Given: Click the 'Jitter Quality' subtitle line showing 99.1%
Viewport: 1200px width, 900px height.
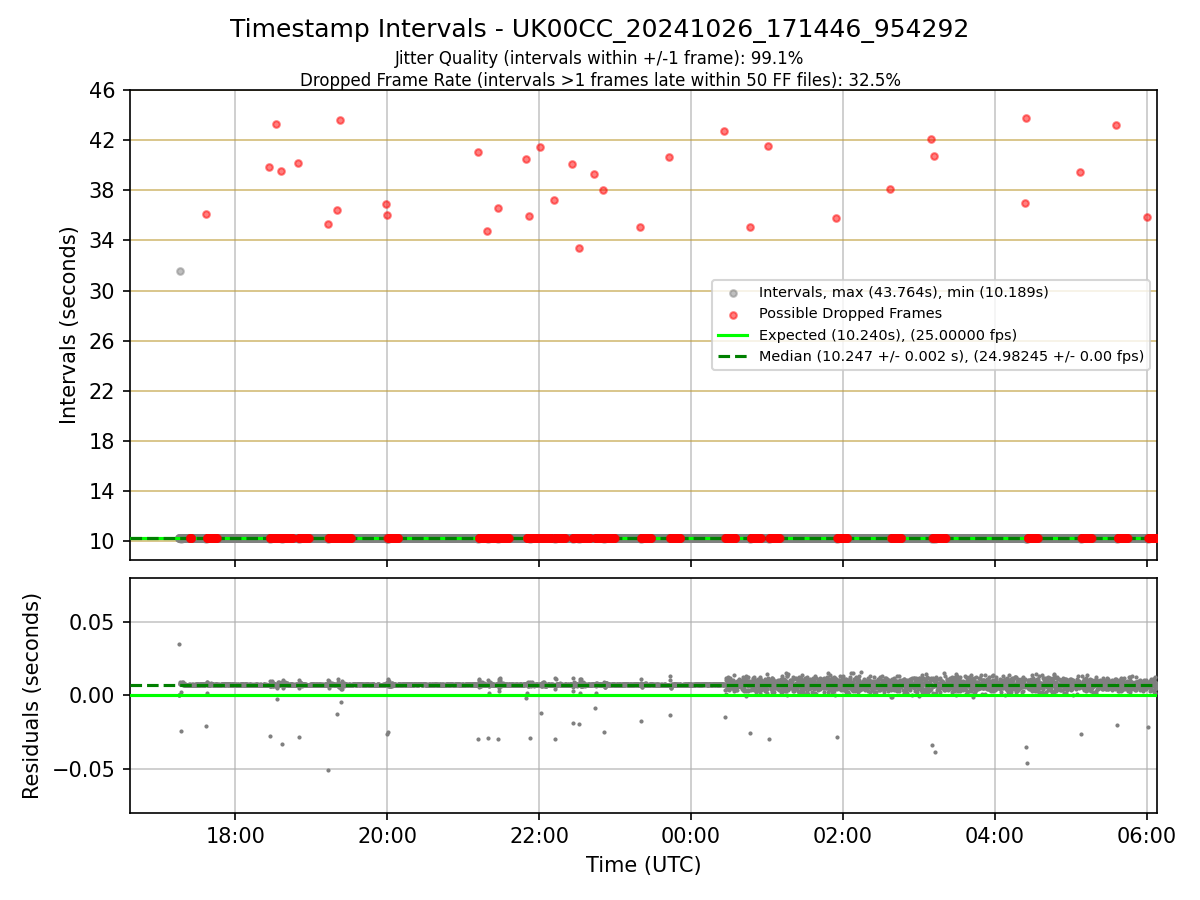Looking at the screenshot, I should (x=599, y=58).
